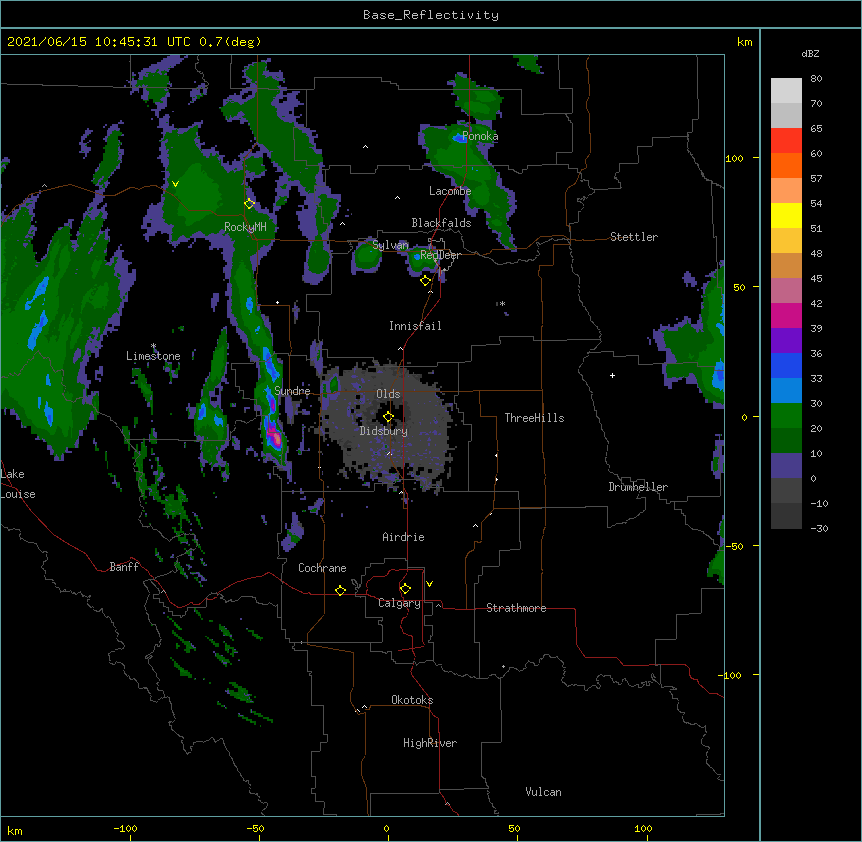Image resolution: width=862 pixels, height=842 pixels.
Task: Click the Okotoks city label
Action: pyautogui.click(x=412, y=700)
